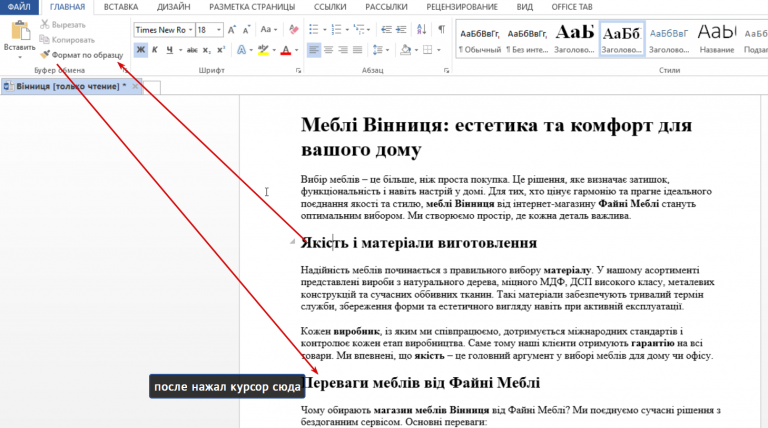Open font color dropdown arrow

(x=296, y=50)
